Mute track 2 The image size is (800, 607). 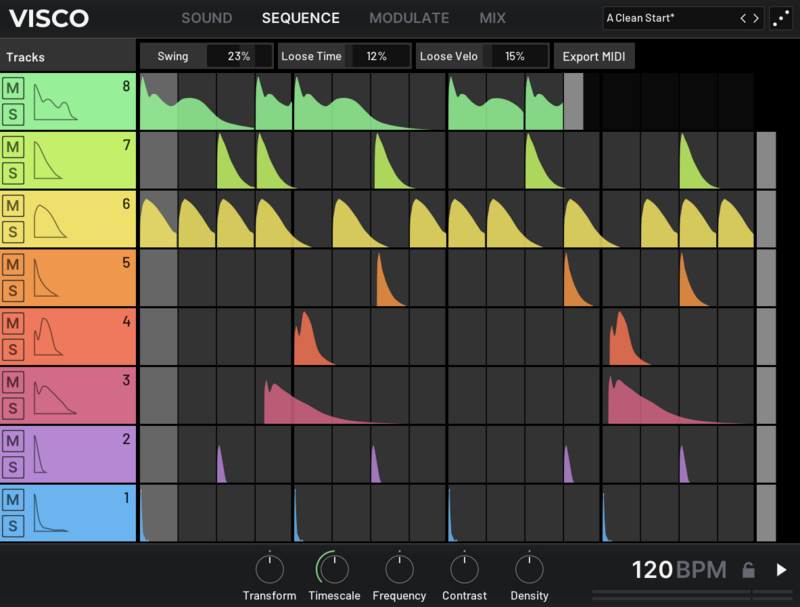point(14,442)
